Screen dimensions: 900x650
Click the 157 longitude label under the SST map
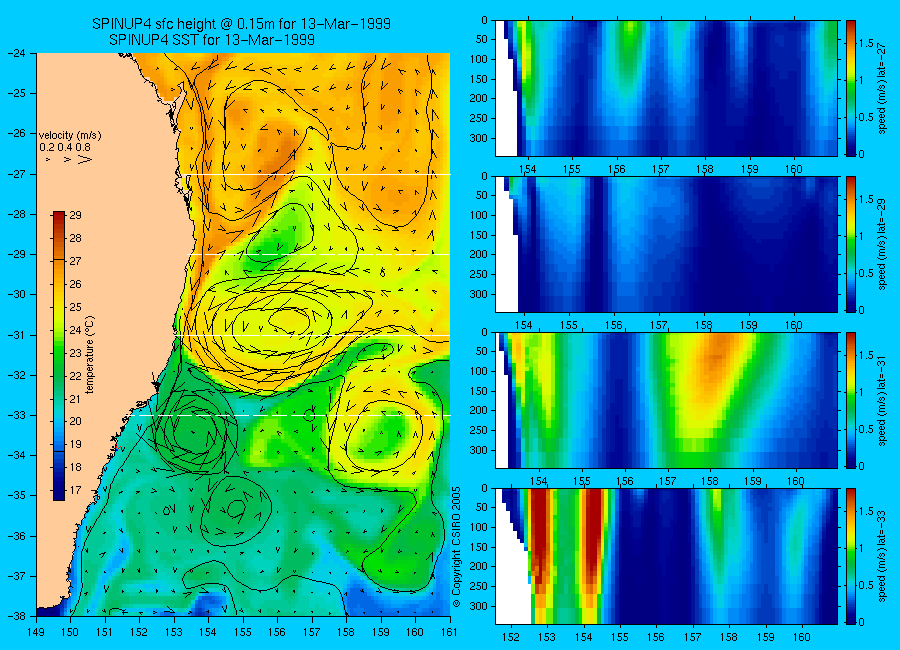[x=312, y=633]
